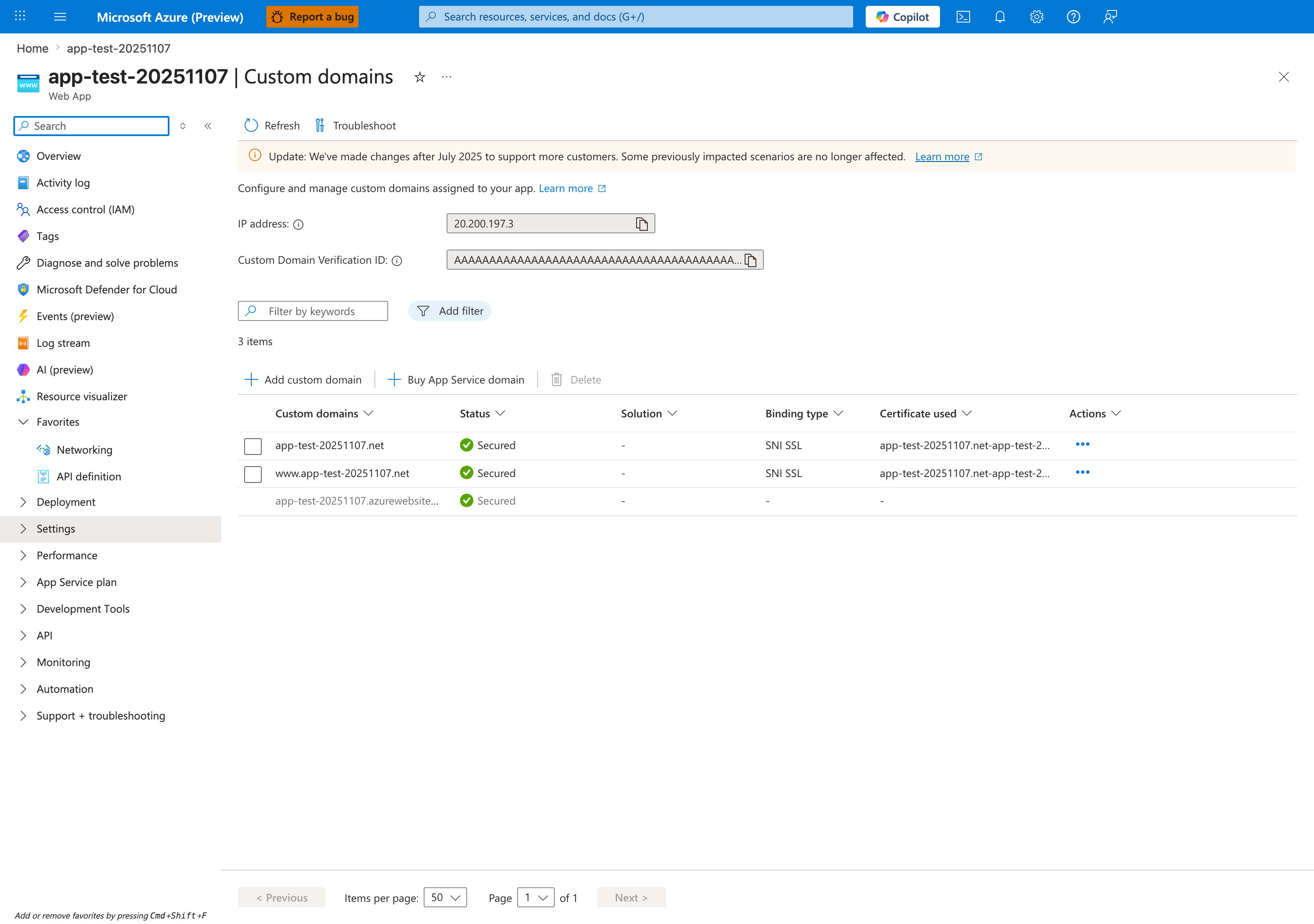Toggle expand/collapse all menu groups icon

pyautogui.click(x=182, y=126)
